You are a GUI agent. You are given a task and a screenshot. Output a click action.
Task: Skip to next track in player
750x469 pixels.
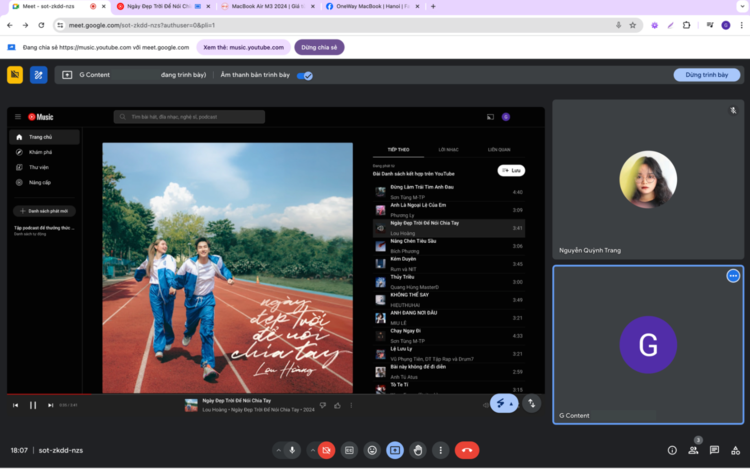[50, 405]
